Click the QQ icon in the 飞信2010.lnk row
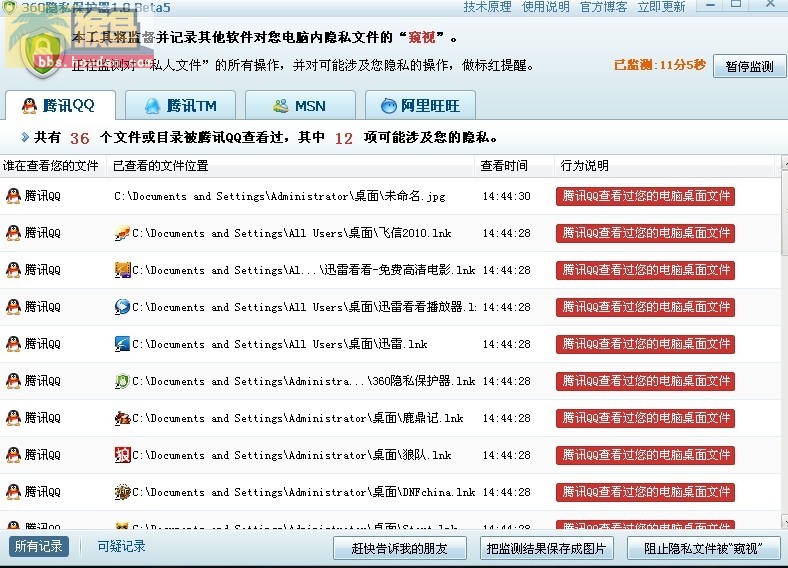The image size is (788, 568). point(13,233)
